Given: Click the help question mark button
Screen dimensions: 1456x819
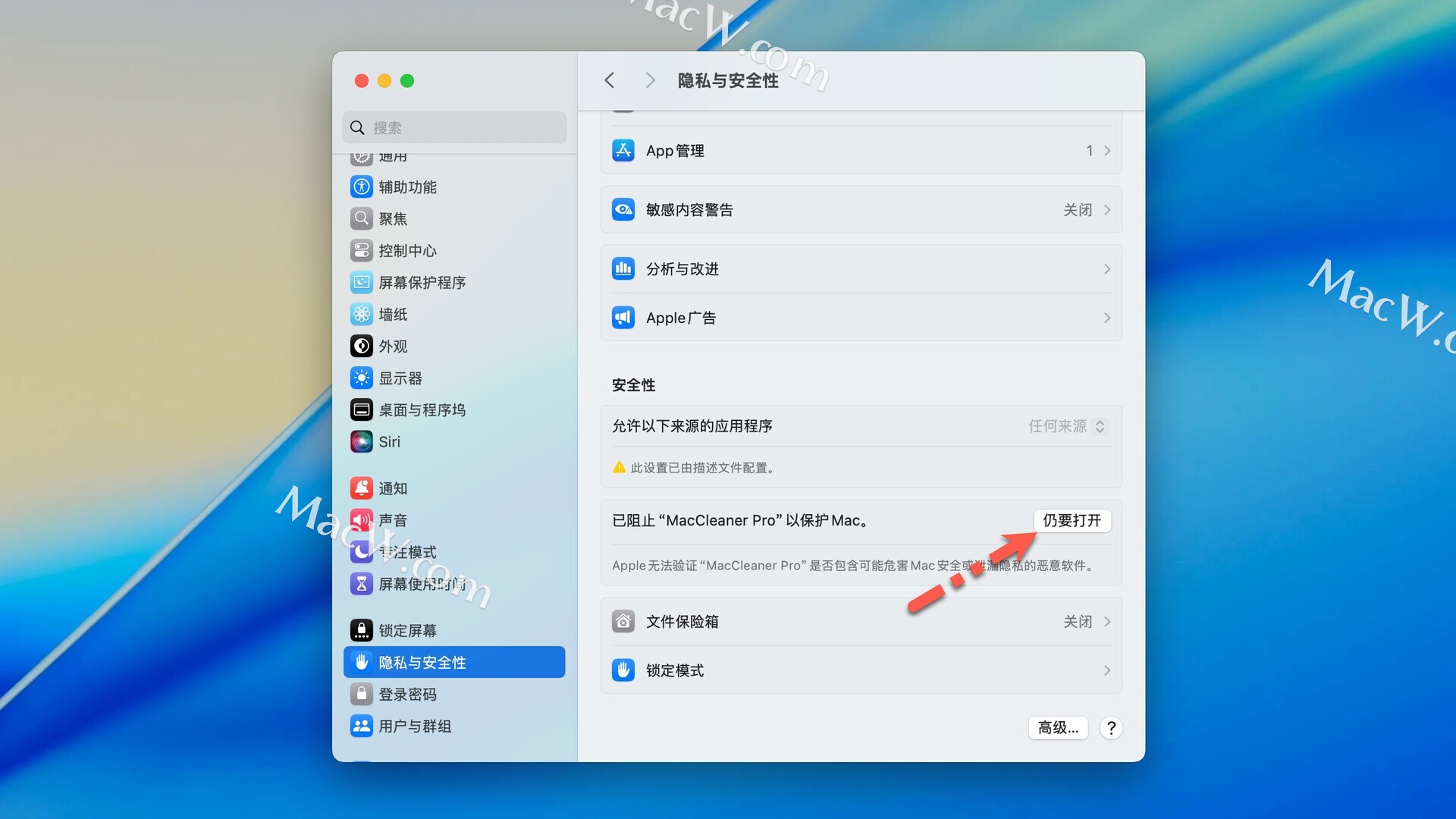Looking at the screenshot, I should point(1111,728).
